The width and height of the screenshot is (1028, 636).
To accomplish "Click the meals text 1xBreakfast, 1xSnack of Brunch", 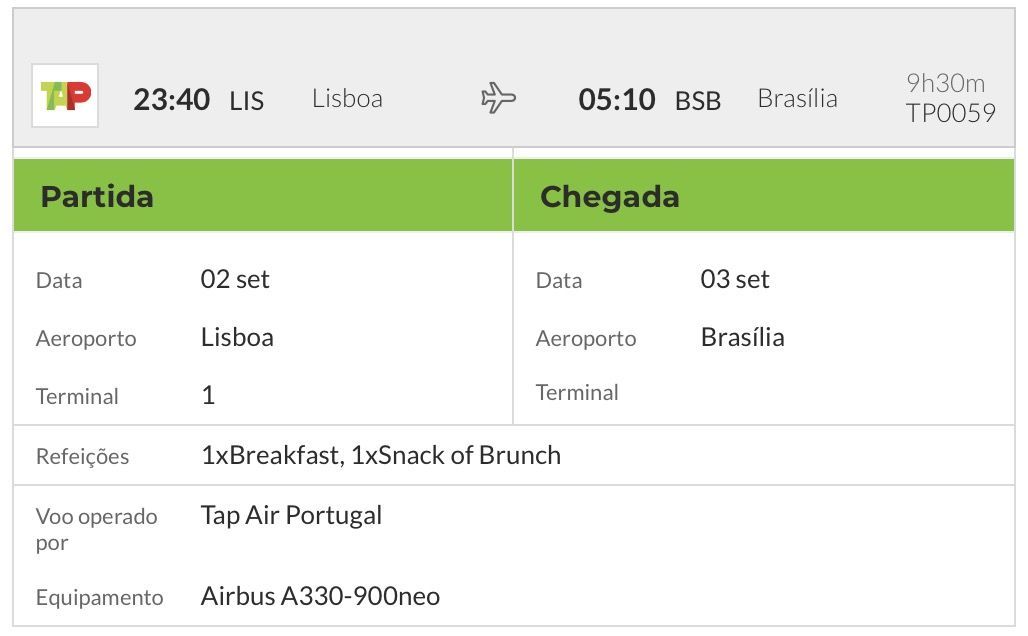I will [381, 455].
